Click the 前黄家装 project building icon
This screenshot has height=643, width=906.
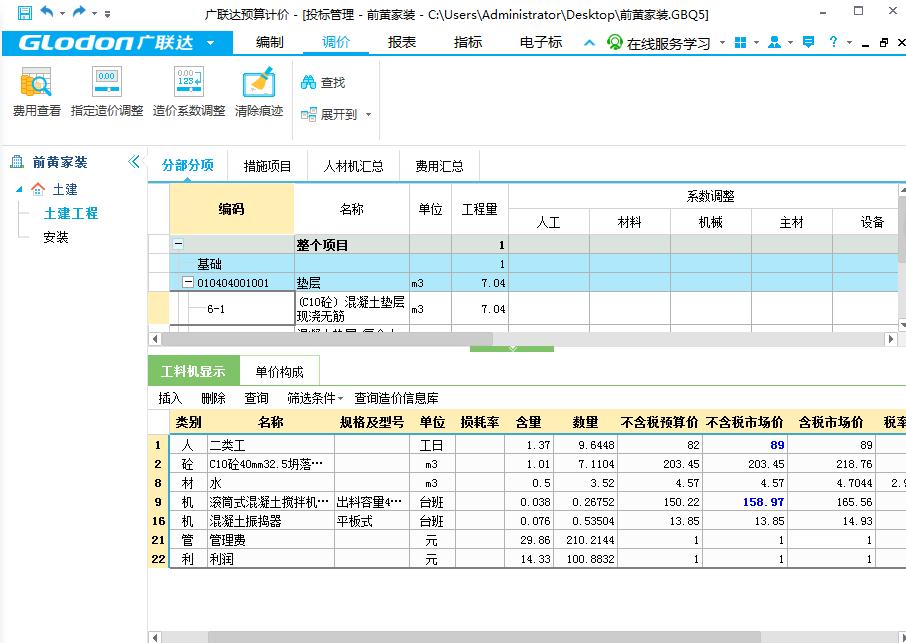(x=17, y=162)
